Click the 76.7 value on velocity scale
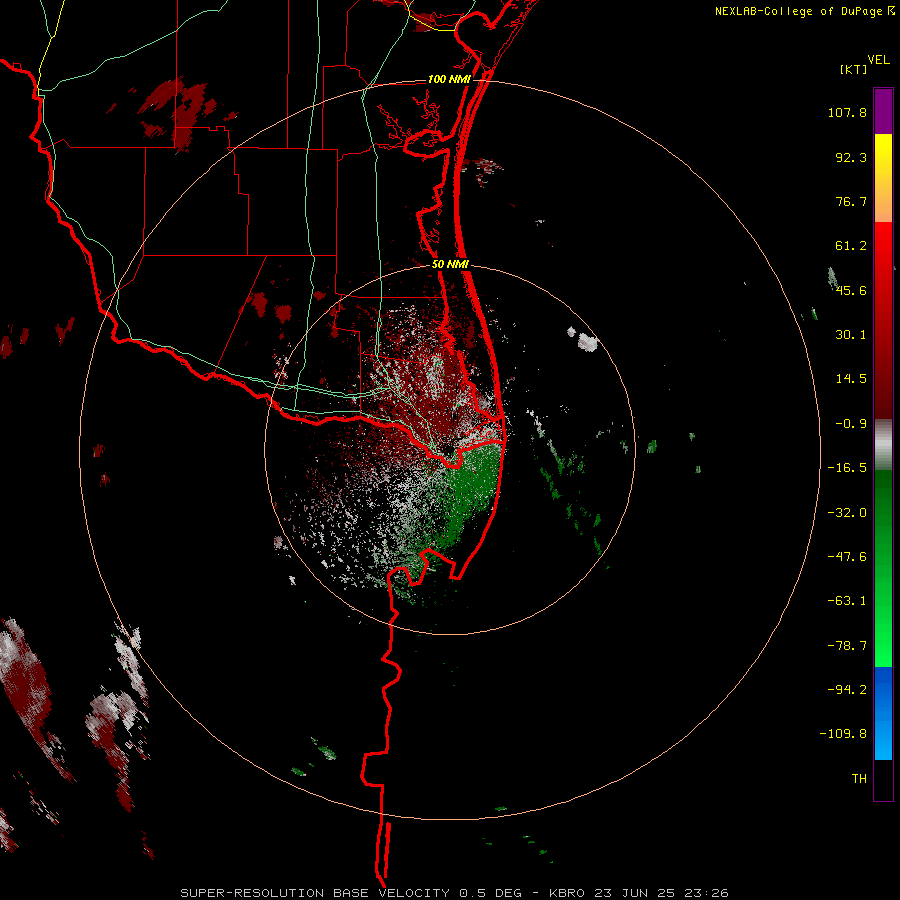900x900 pixels. 851,201
